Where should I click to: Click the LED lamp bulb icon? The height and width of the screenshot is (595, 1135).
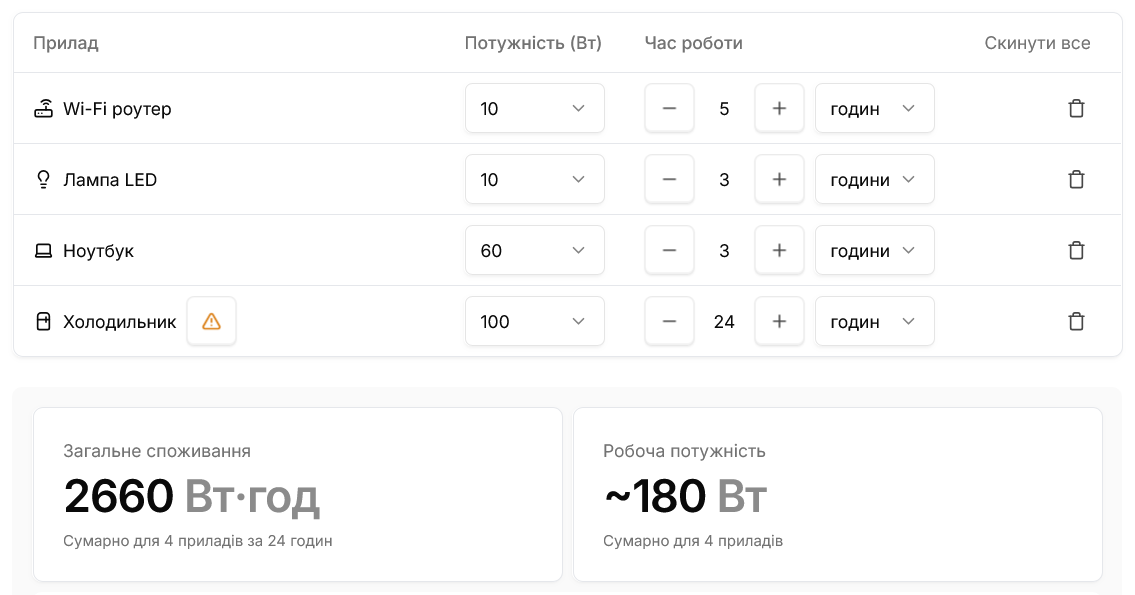[43, 179]
